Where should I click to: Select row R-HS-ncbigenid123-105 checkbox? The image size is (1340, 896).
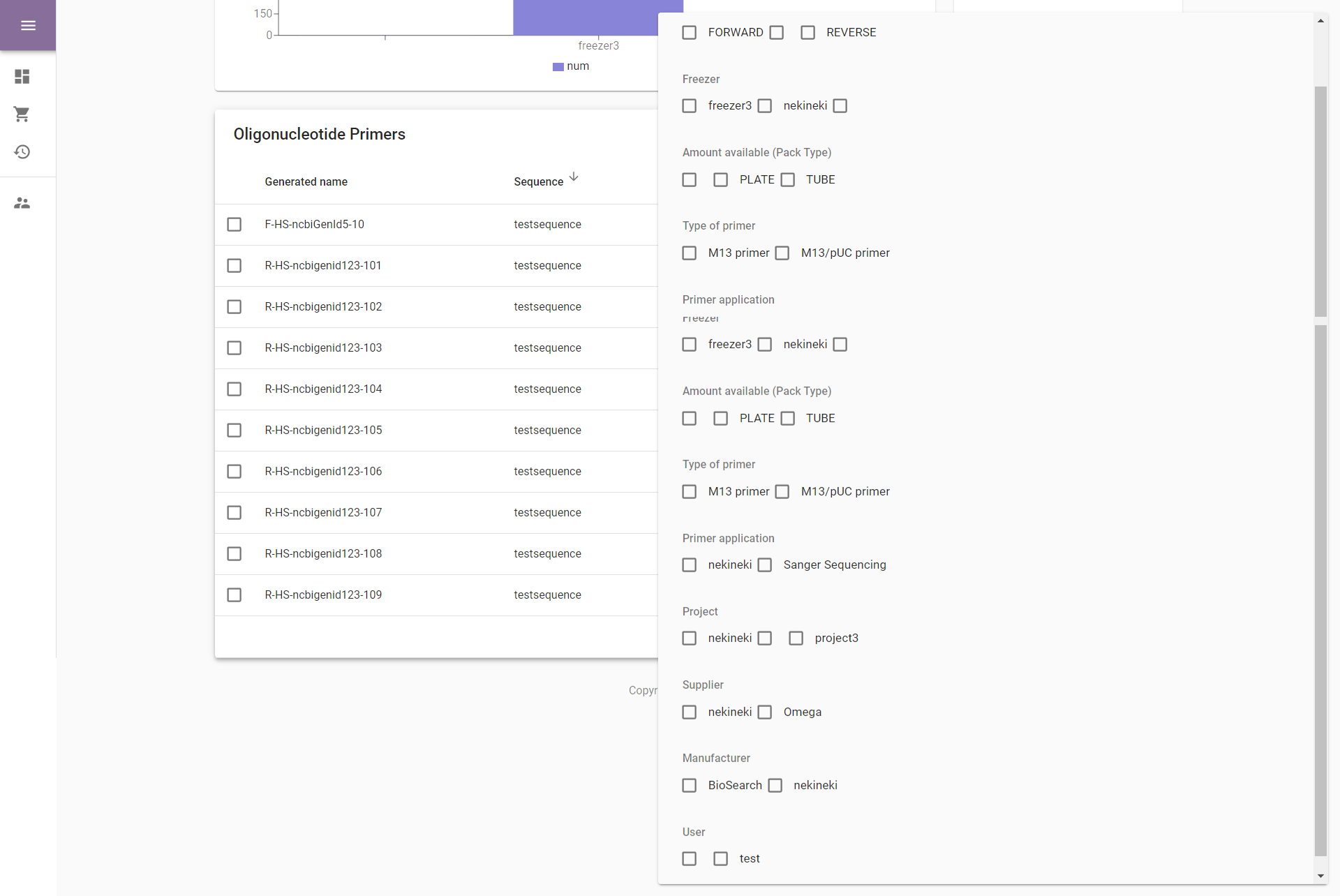tap(234, 431)
